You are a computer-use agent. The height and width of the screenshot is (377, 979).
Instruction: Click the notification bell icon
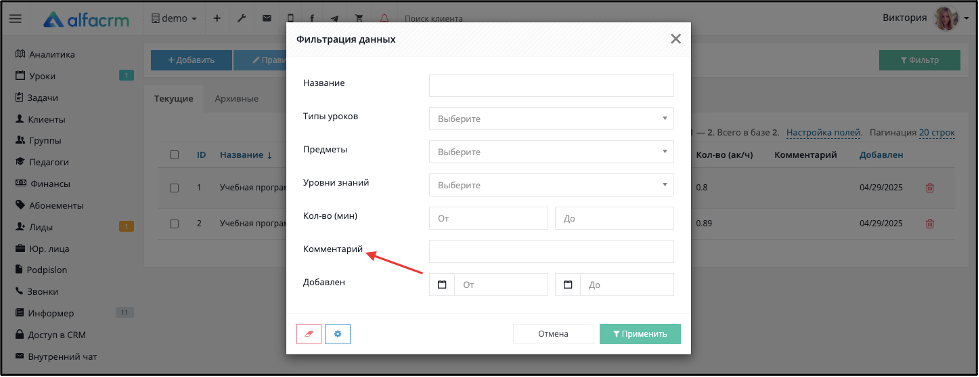coord(384,19)
